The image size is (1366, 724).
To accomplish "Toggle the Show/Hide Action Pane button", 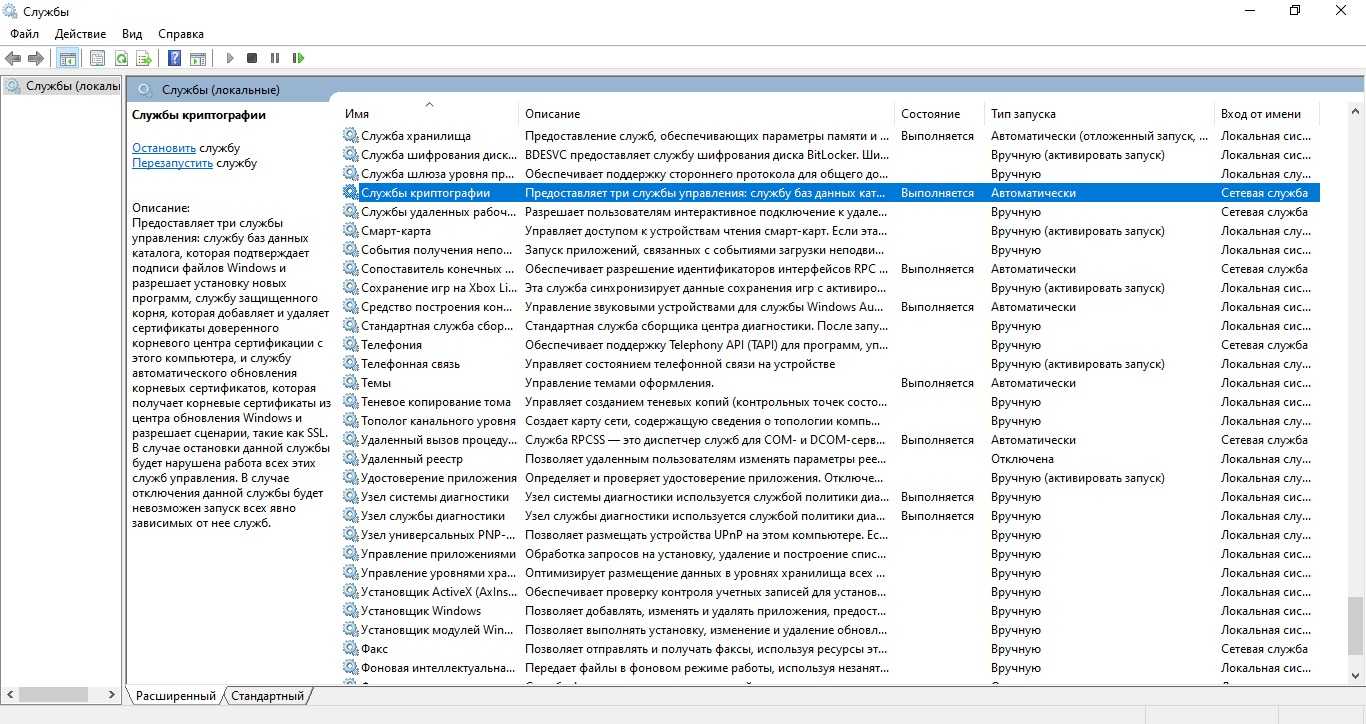I will [198, 59].
